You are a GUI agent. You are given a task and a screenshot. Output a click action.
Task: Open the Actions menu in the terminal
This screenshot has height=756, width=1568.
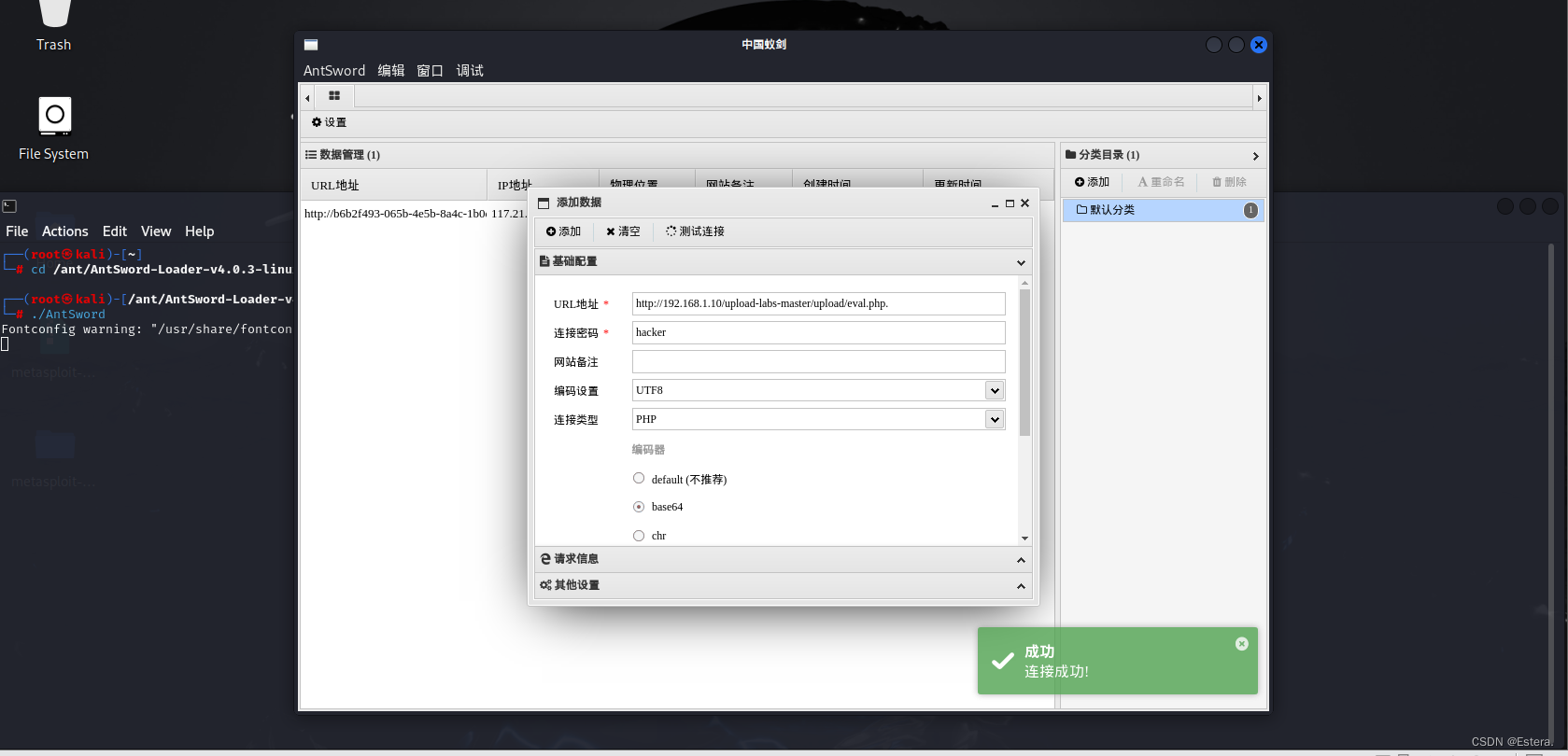coord(65,231)
